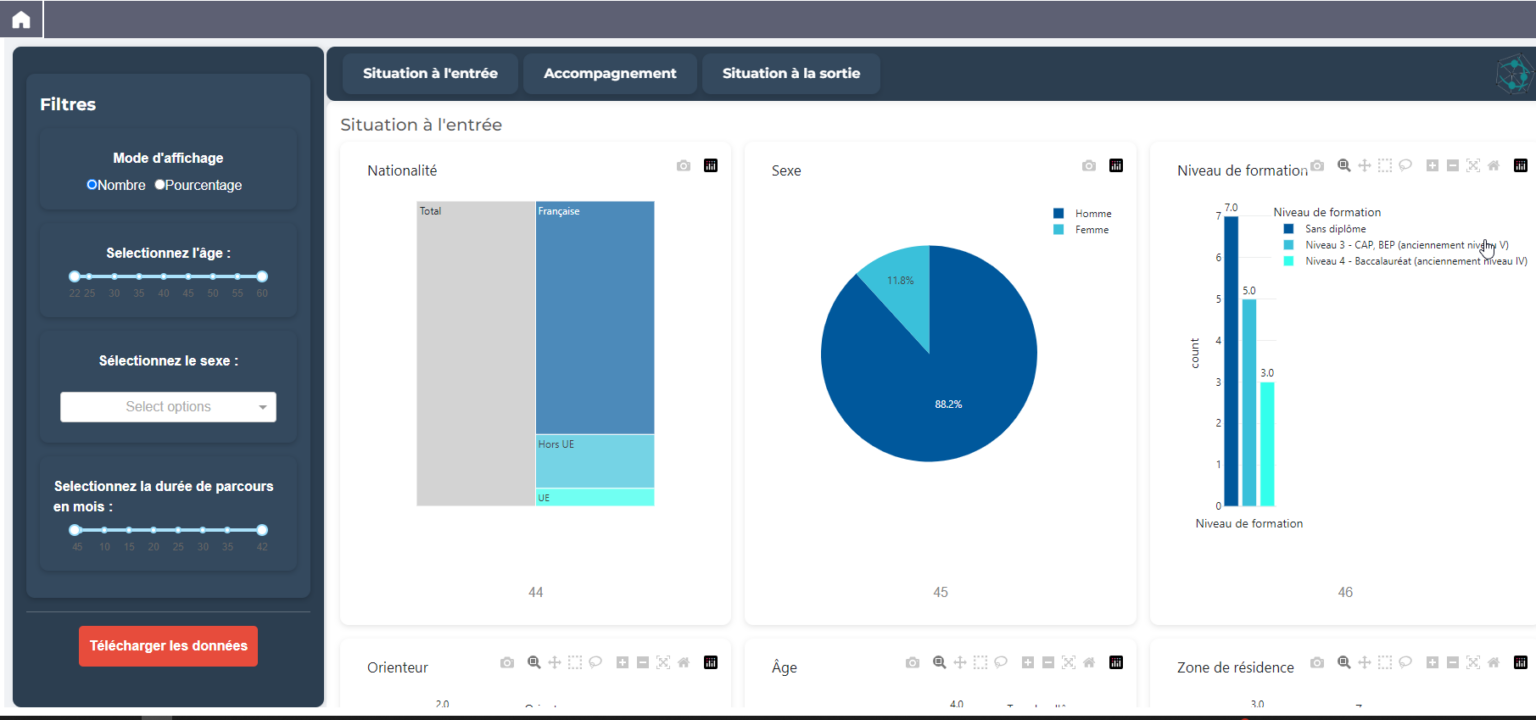Click the home icon in the top bar
This screenshot has height=720, width=1536.
coord(21,20)
